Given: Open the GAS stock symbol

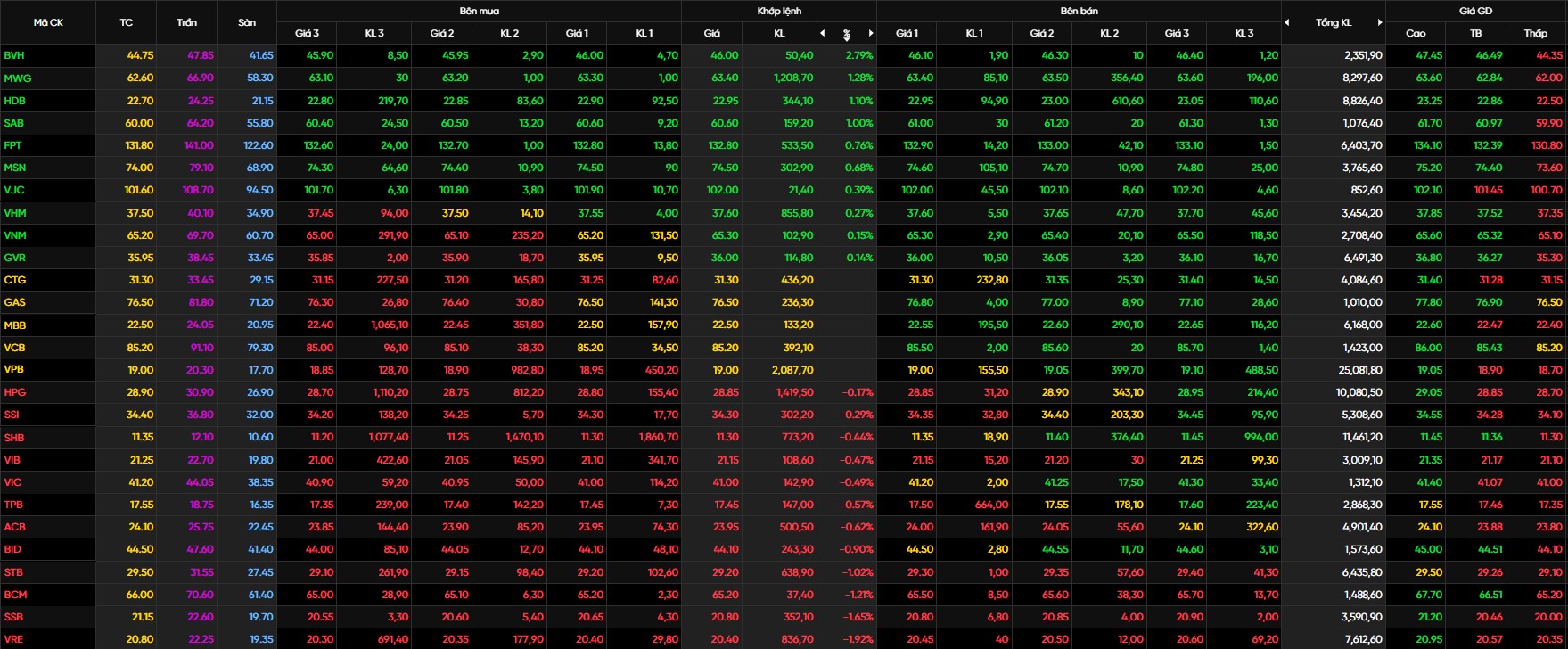Looking at the screenshot, I should [14, 302].
